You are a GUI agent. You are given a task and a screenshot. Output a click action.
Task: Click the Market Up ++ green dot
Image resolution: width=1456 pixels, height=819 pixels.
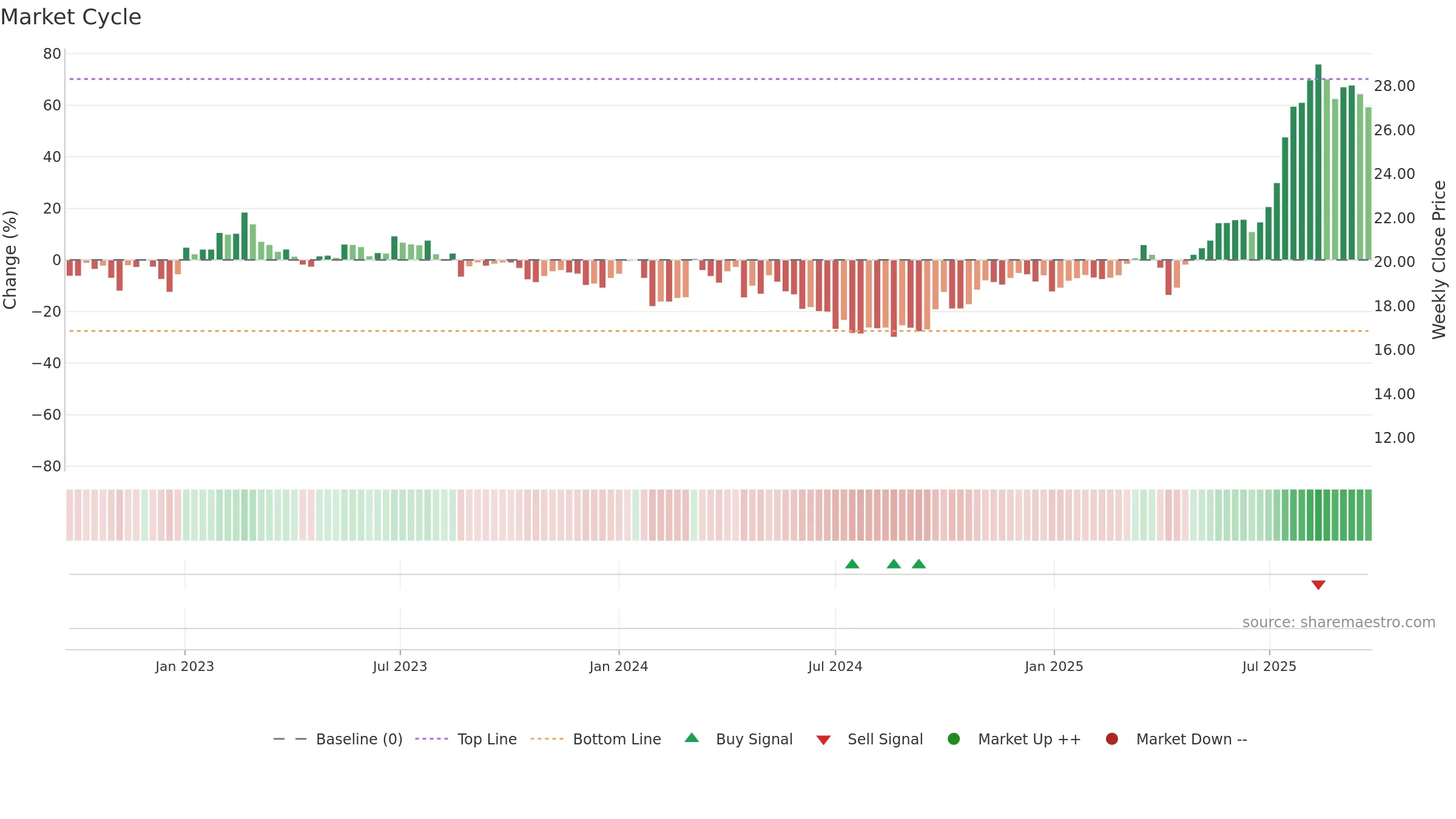954,739
